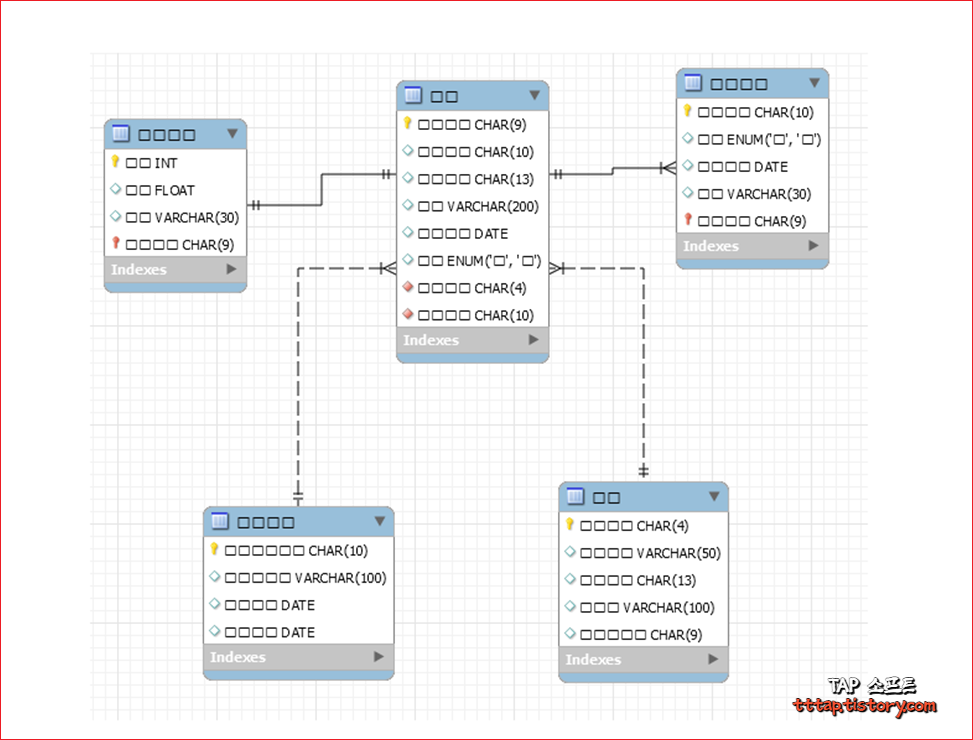Select the yellow key icon in the table with two DATE columns
This screenshot has width=973, height=740.
pyautogui.click(x=214, y=550)
